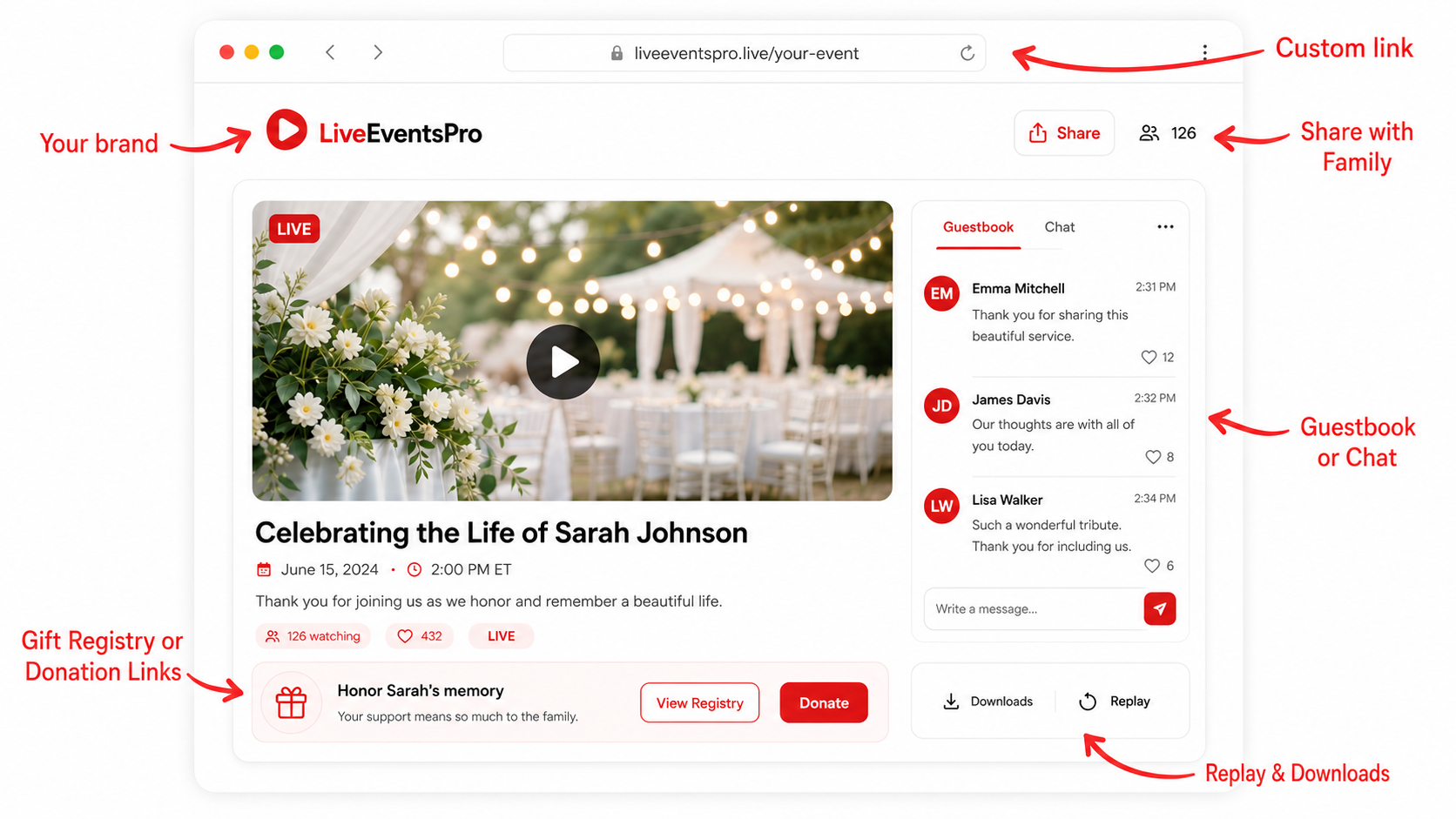This screenshot has height=819, width=1456.
Task: Click the green maximize window dot
Action: point(277,52)
